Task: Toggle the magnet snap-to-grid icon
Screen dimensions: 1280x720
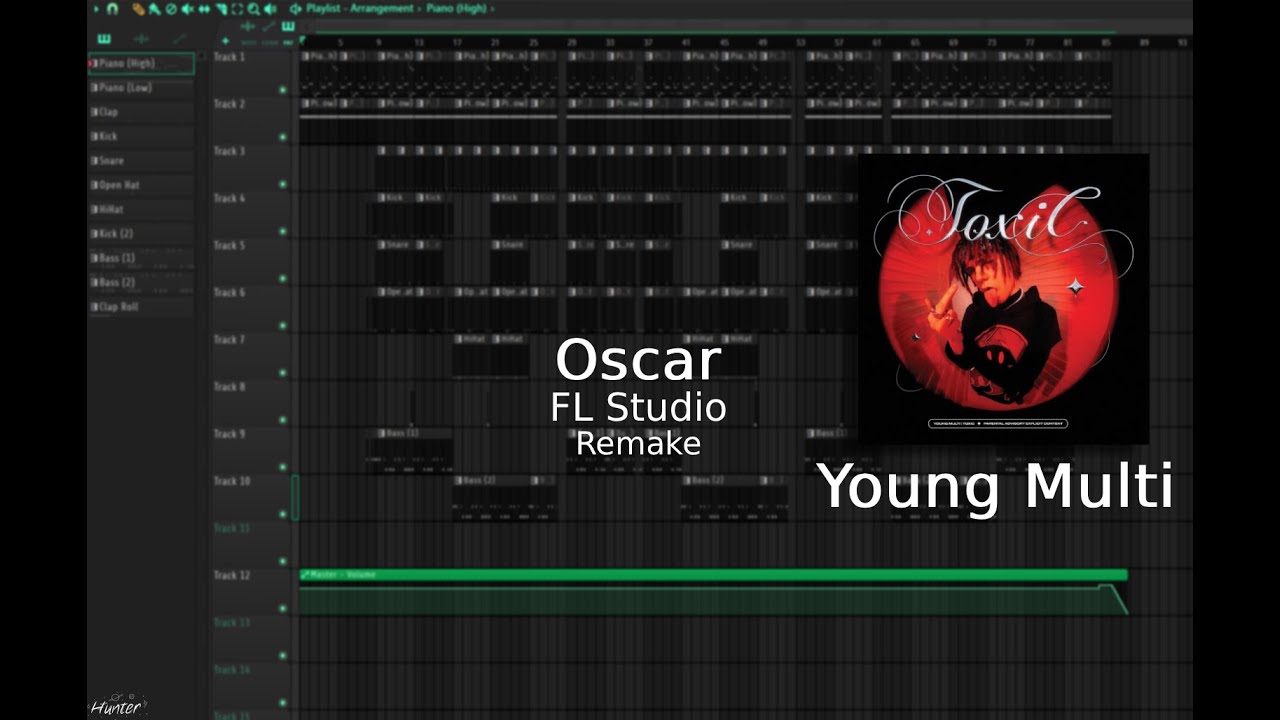Action: coord(112,9)
